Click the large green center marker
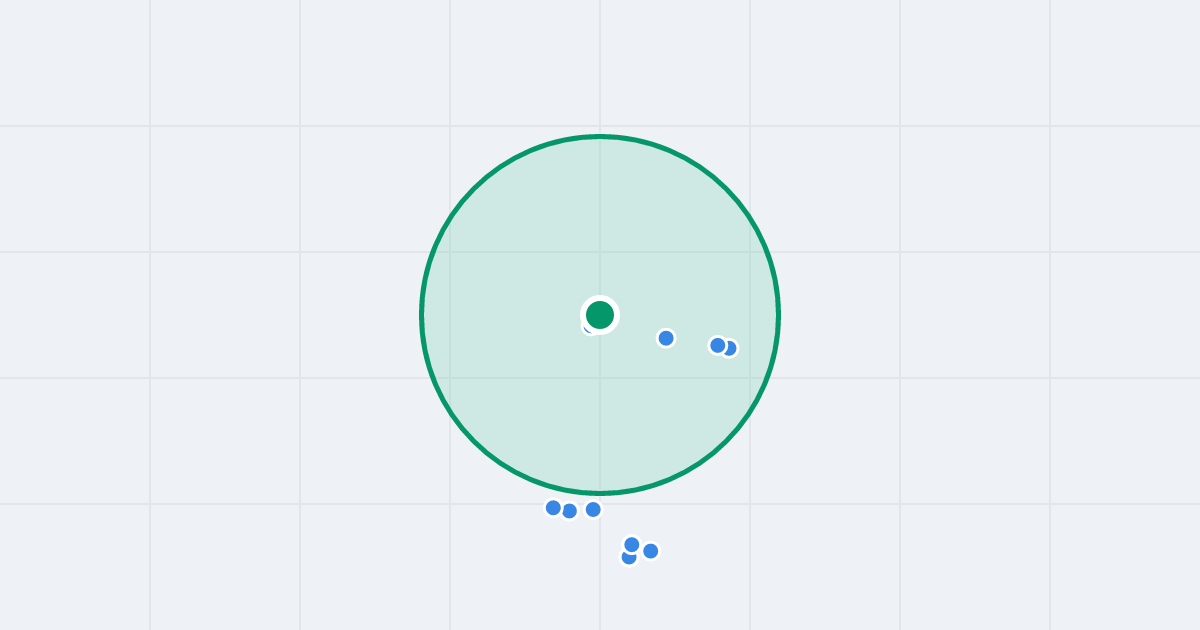This screenshot has height=630, width=1200. [600, 315]
